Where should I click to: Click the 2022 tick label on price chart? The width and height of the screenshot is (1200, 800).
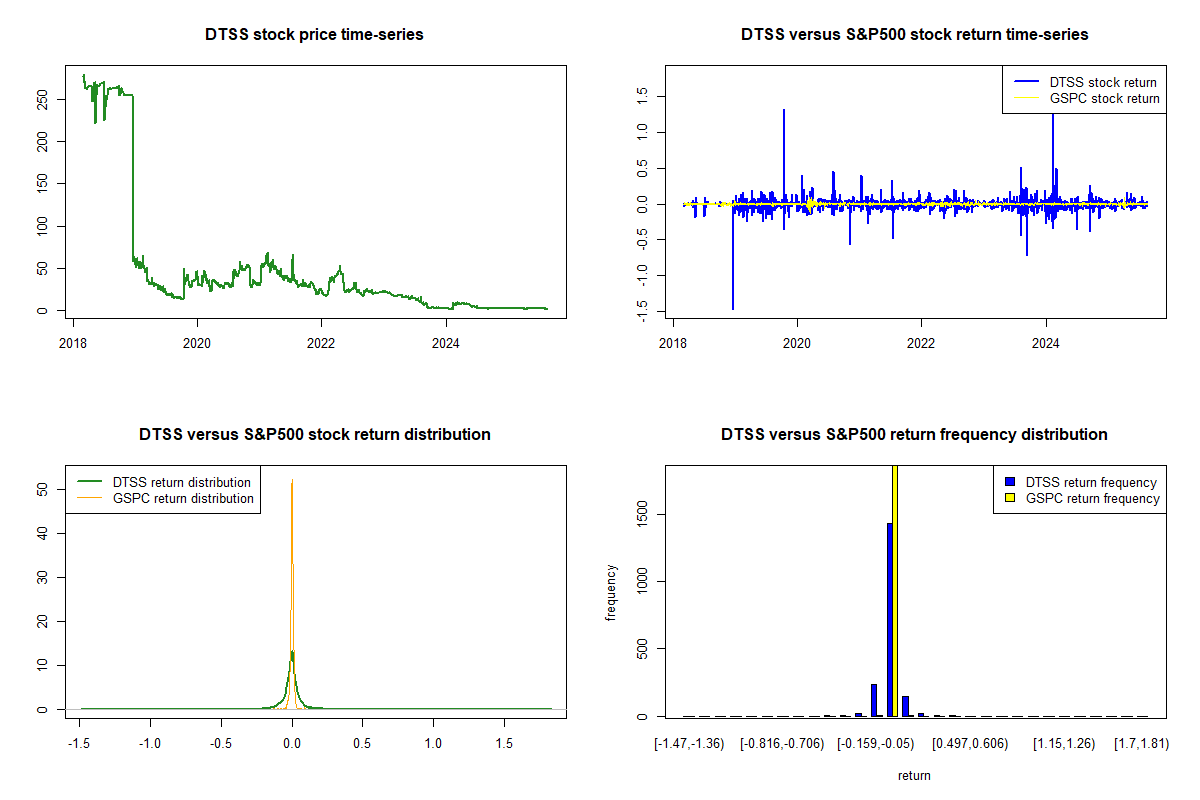pos(321,331)
